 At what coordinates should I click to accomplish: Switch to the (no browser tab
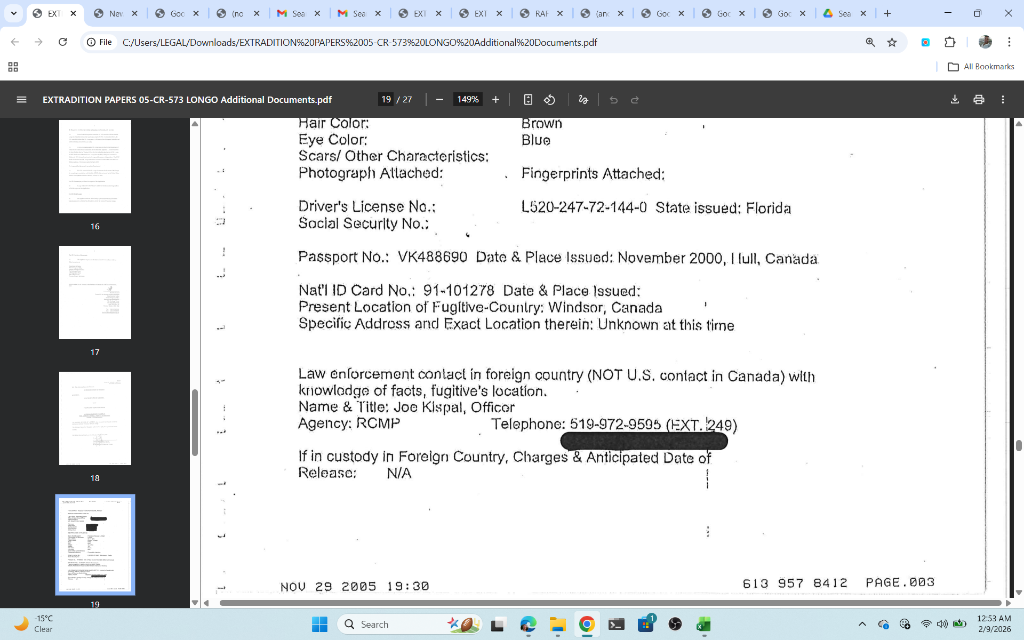point(237,14)
